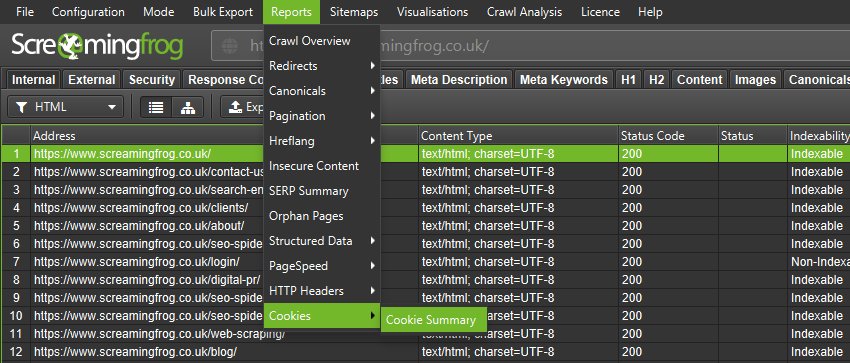This screenshot has width=850, height=363.
Task: Open the Licence menu
Action: 601,11
